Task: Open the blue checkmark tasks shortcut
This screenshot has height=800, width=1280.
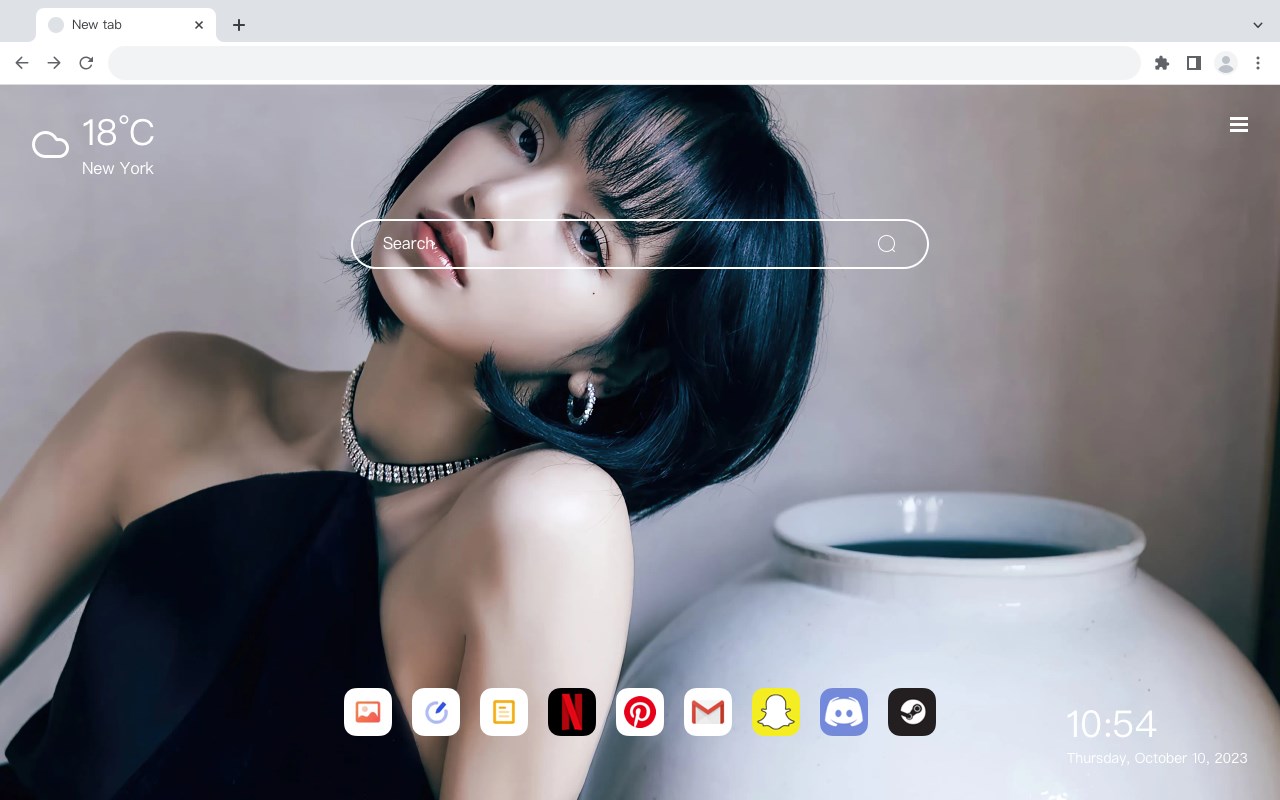Action: 436,712
